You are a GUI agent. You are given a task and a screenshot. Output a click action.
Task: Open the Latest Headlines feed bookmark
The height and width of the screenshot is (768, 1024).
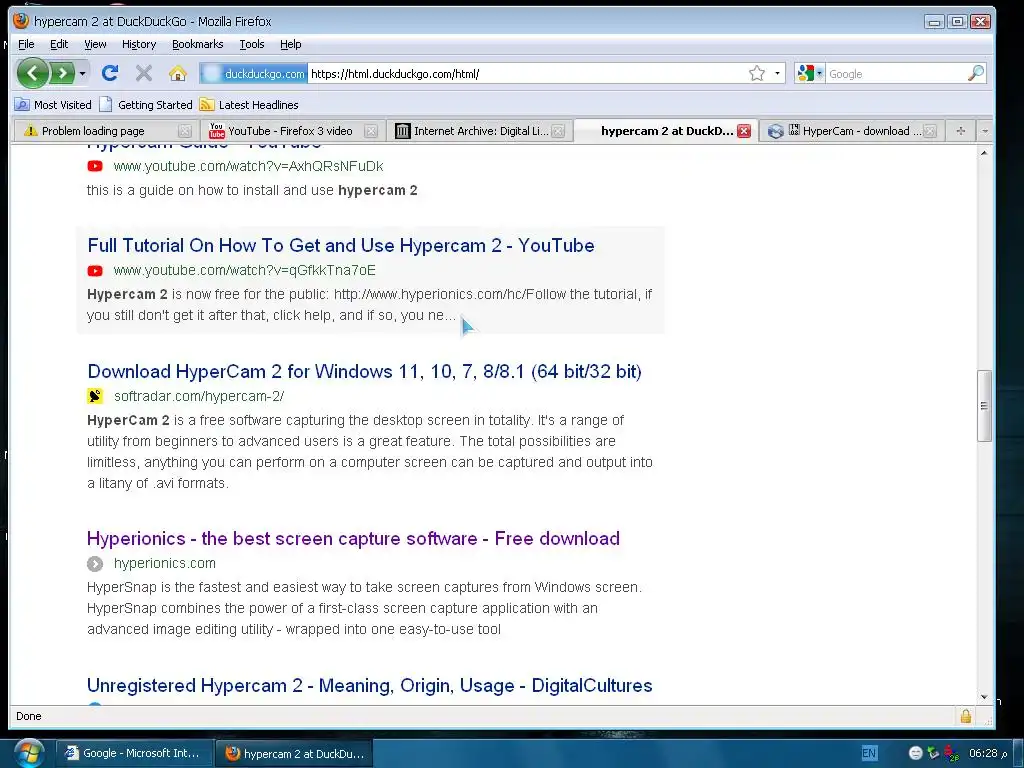249,104
